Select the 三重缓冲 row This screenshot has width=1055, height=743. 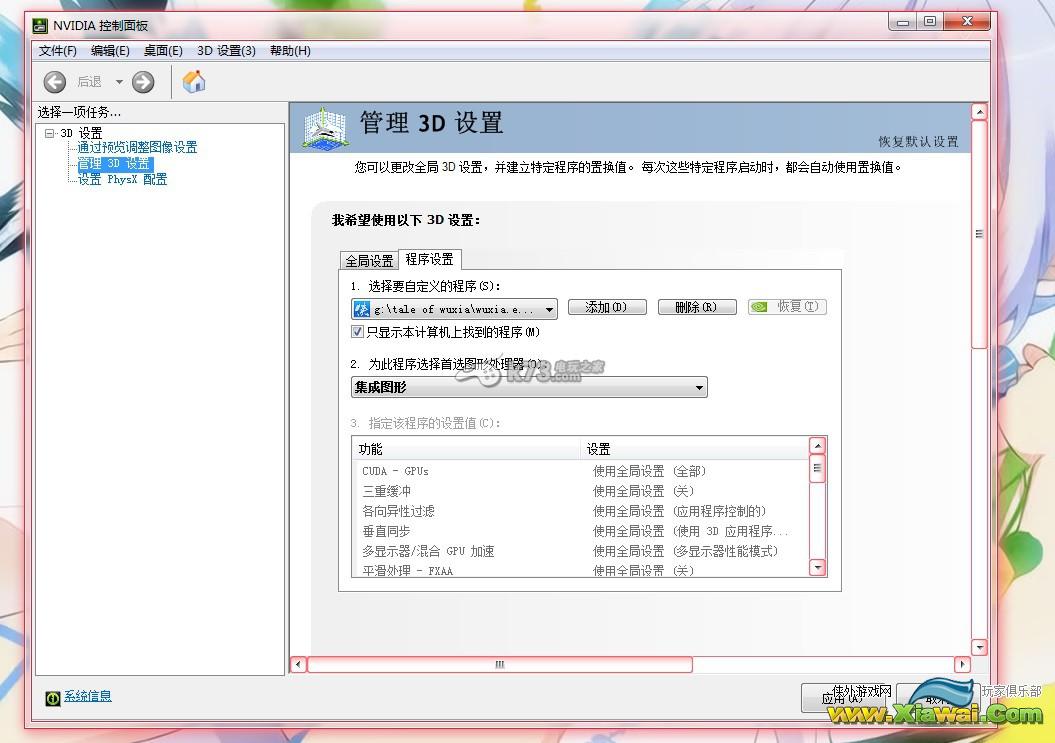580,491
